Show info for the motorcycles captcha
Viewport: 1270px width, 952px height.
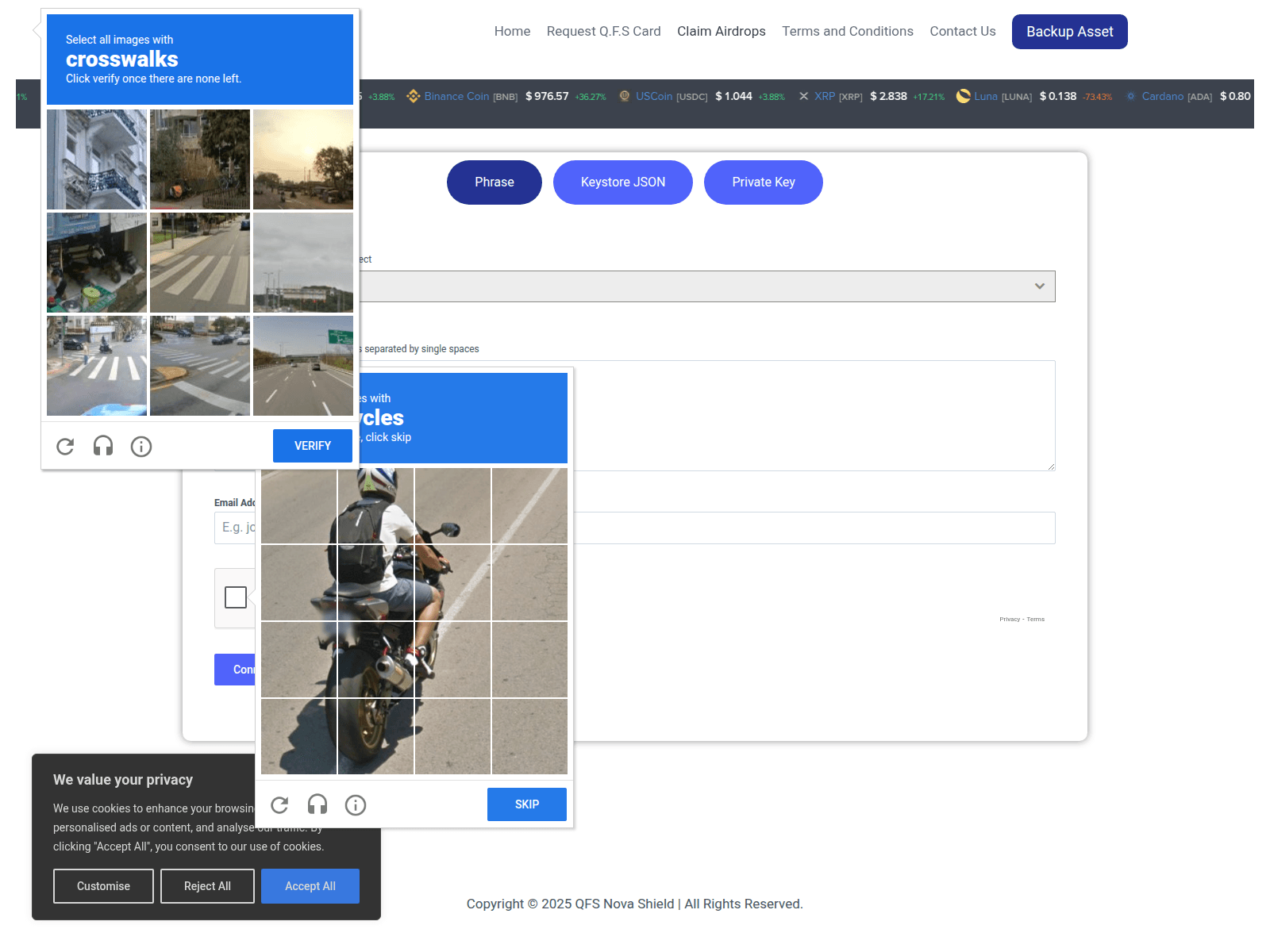point(356,805)
